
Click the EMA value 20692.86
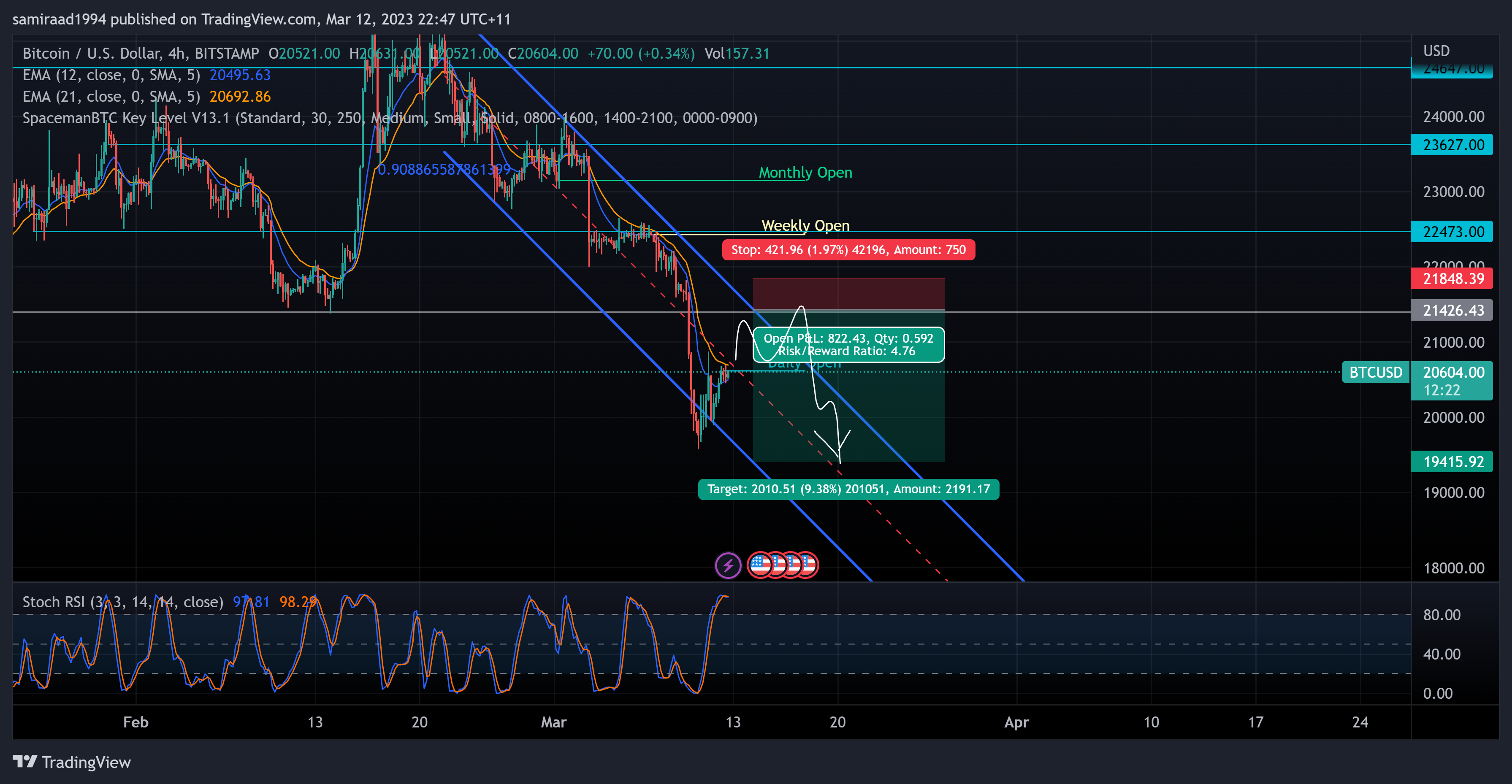point(240,97)
